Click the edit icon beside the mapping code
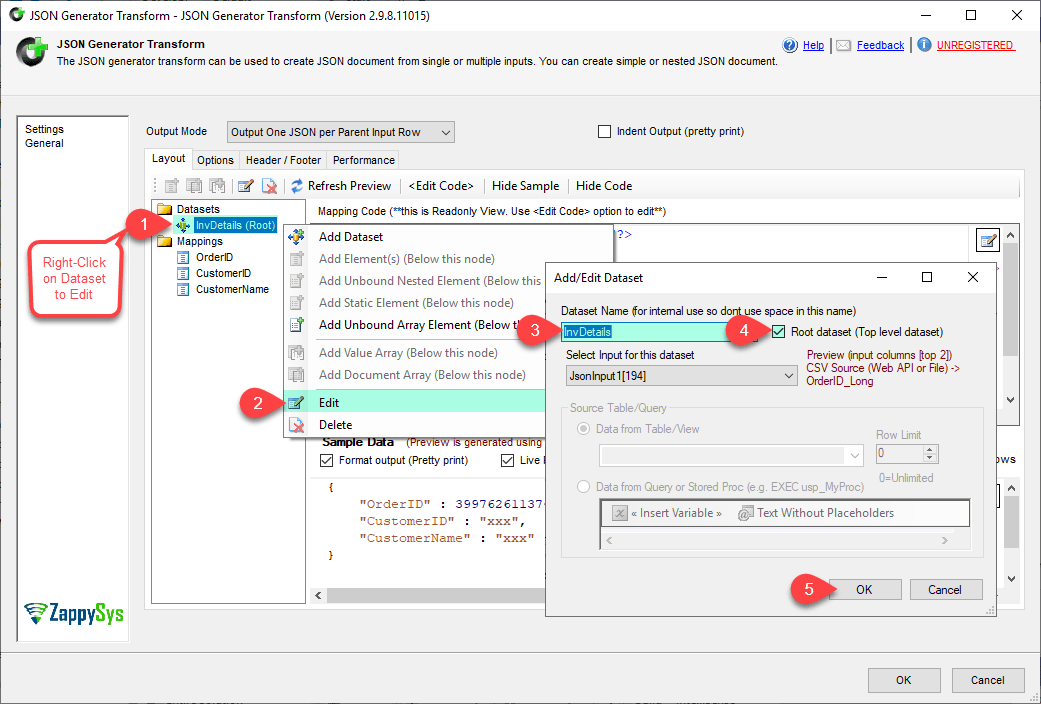This screenshot has height=704, width=1041. tap(987, 240)
